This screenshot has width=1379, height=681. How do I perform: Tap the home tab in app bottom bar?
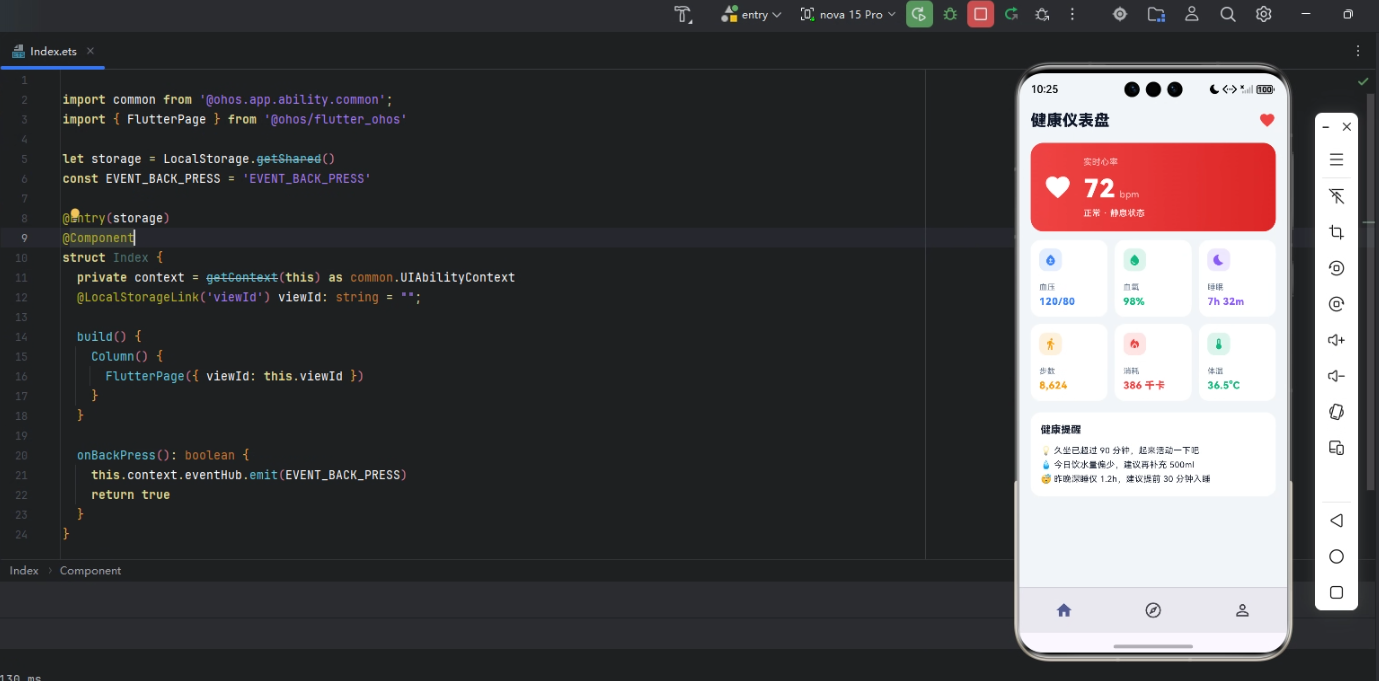coord(1064,610)
